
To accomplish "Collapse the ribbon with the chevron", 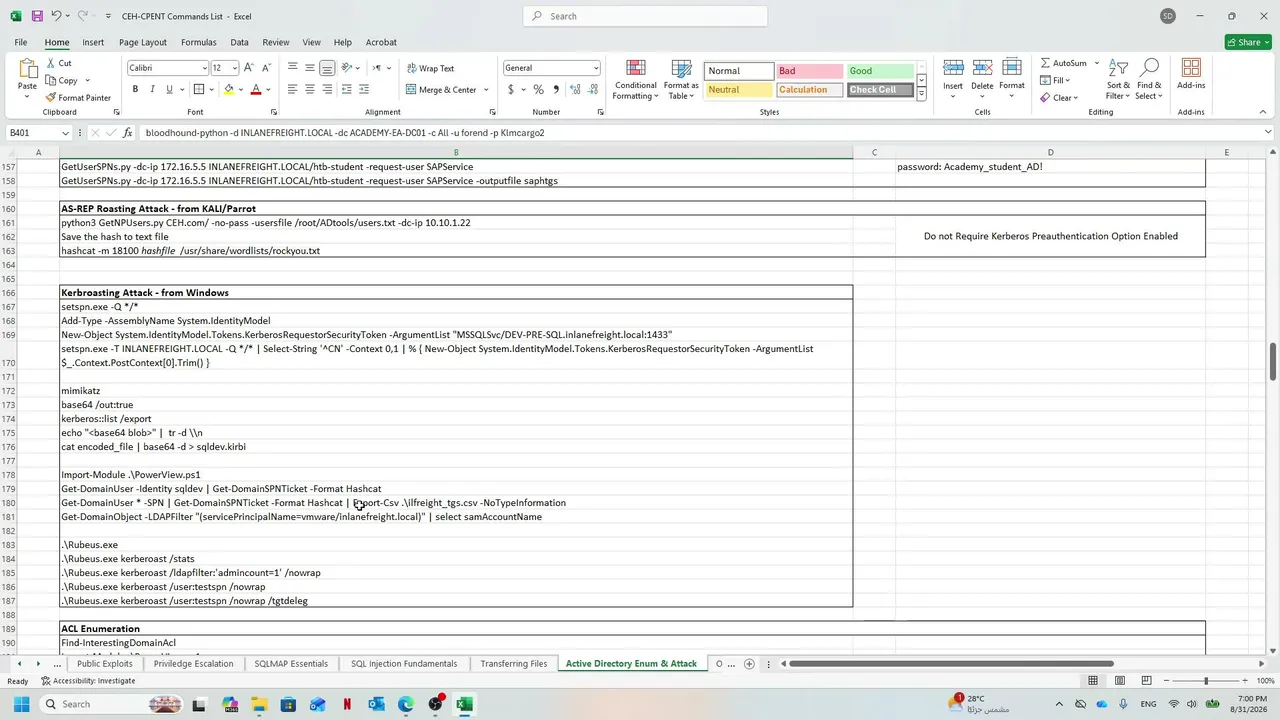I will coord(1263,112).
